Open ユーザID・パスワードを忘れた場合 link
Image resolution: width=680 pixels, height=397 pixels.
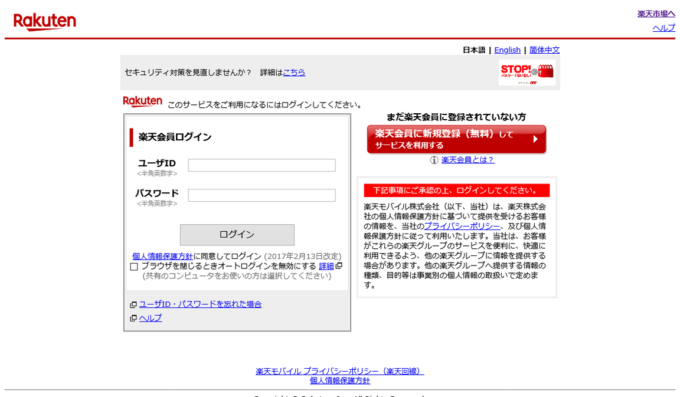click(x=200, y=305)
